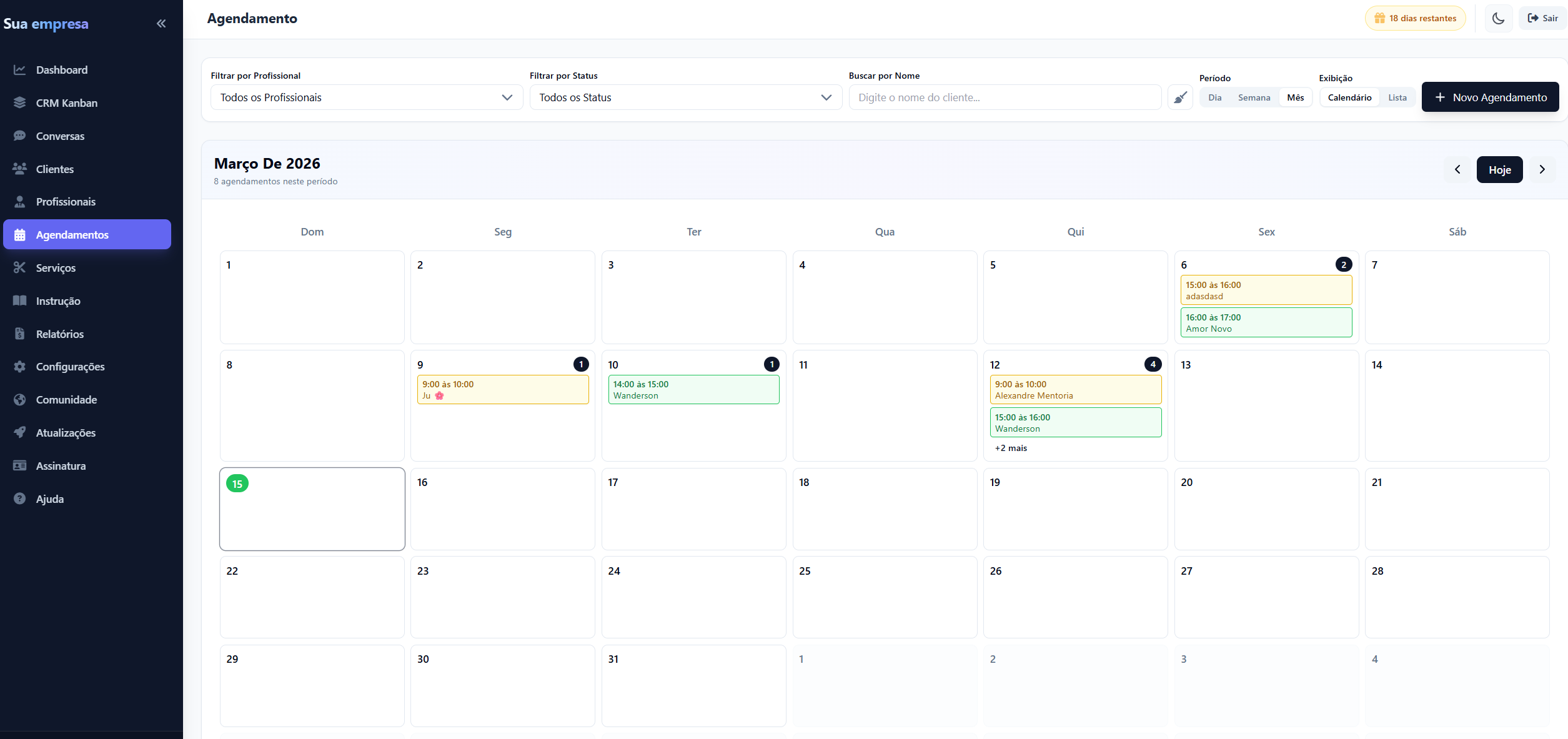The image size is (1568, 739).
Task: Open Configurações in sidebar menu
Action: click(x=70, y=367)
